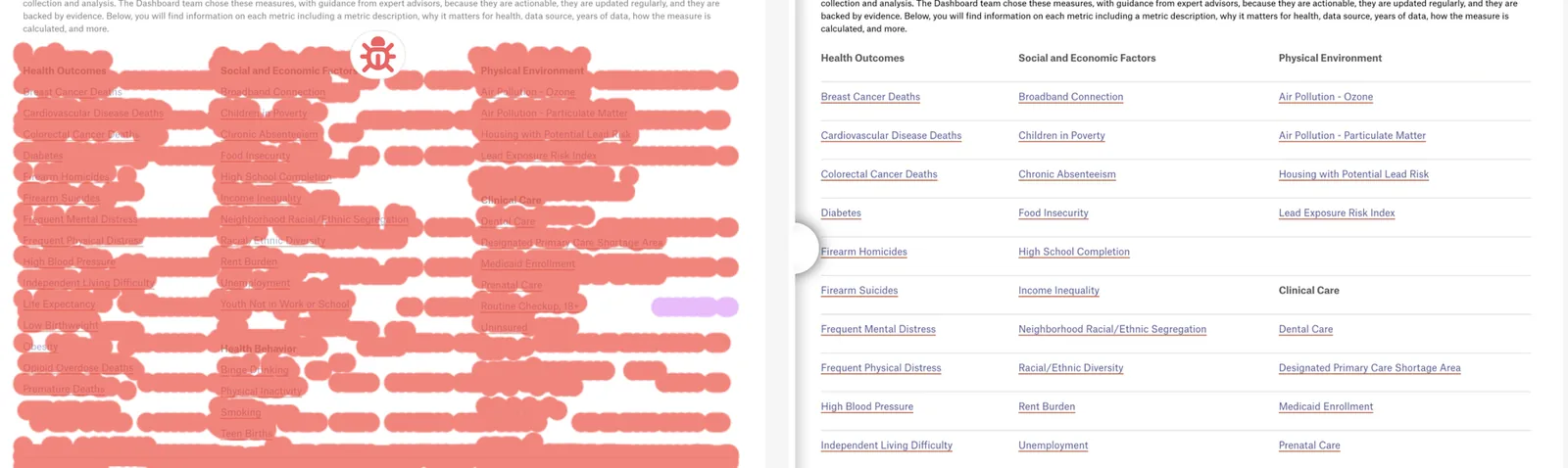Select the Physical Environment heading in the right pane
This screenshot has height=468, width=1568.
pyautogui.click(x=1330, y=59)
